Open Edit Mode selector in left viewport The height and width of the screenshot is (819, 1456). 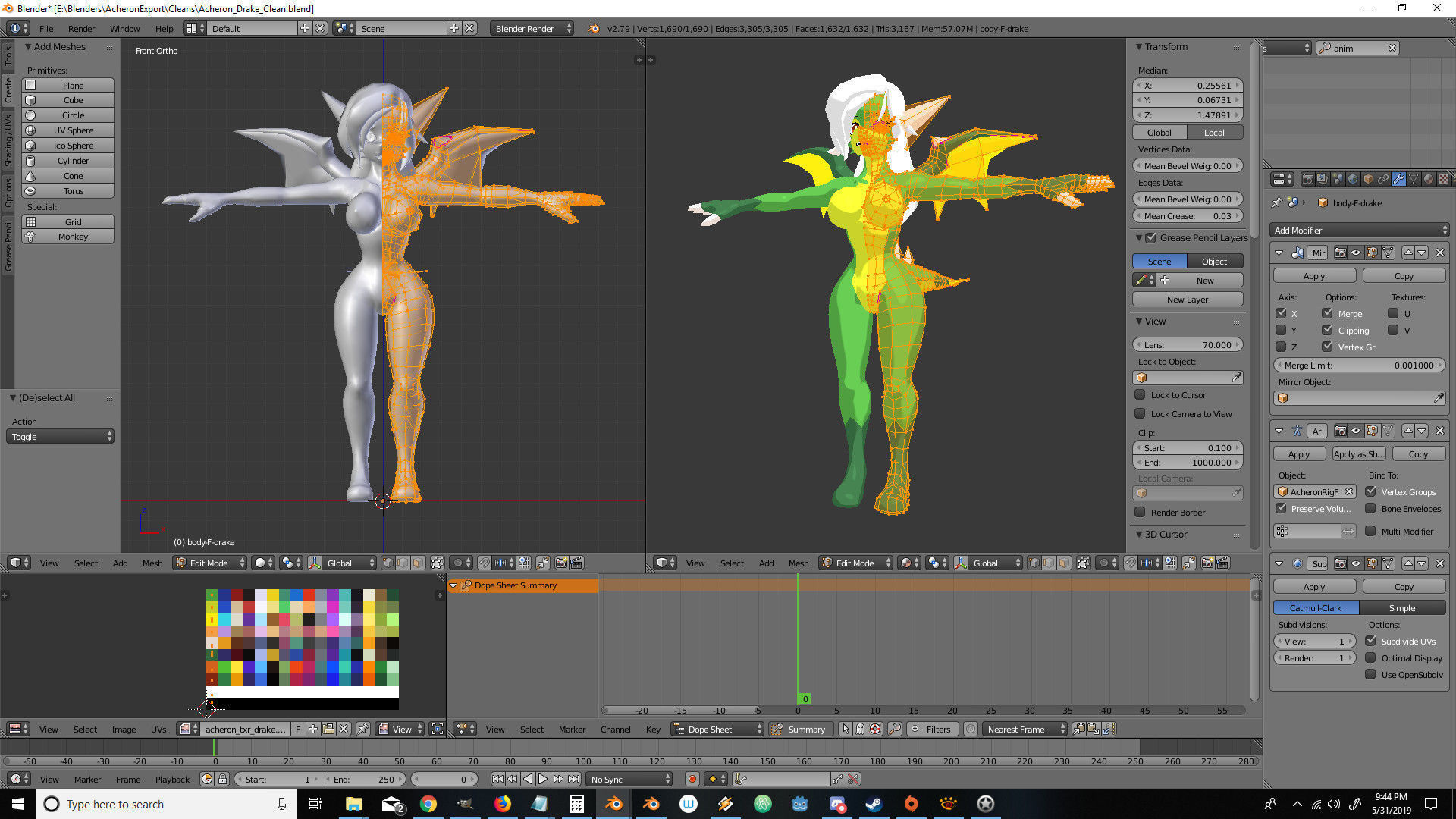pyautogui.click(x=209, y=563)
